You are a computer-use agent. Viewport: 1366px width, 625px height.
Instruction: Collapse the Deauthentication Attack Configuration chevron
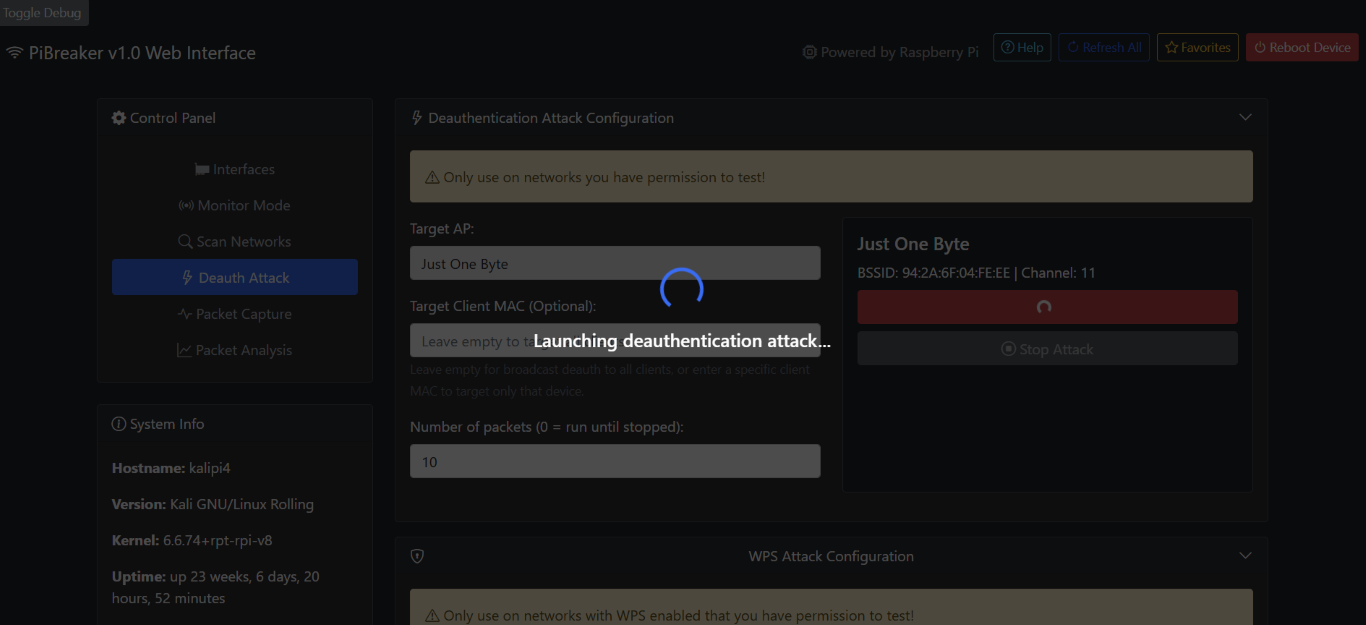pyautogui.click(x=1245, y=117)
